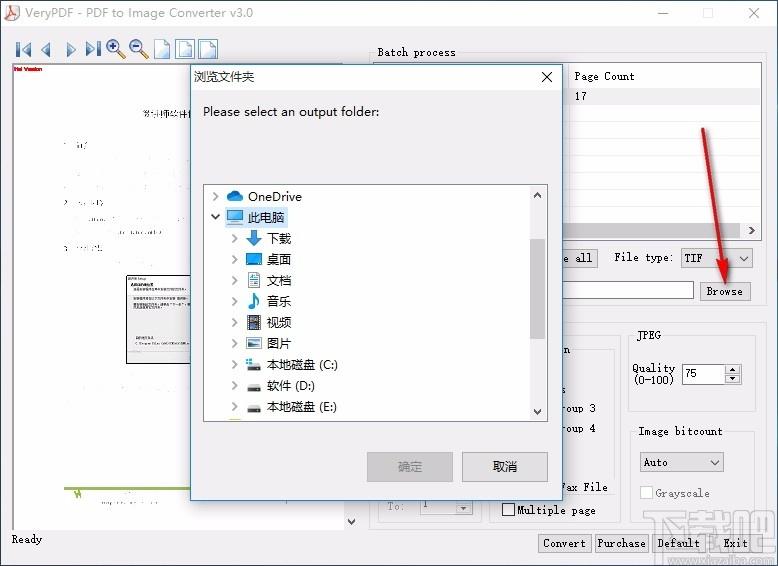The height and width of the screenshot is (566, 778).
Task: Click the JPEG Quality value field
Action: pos(704,374)
